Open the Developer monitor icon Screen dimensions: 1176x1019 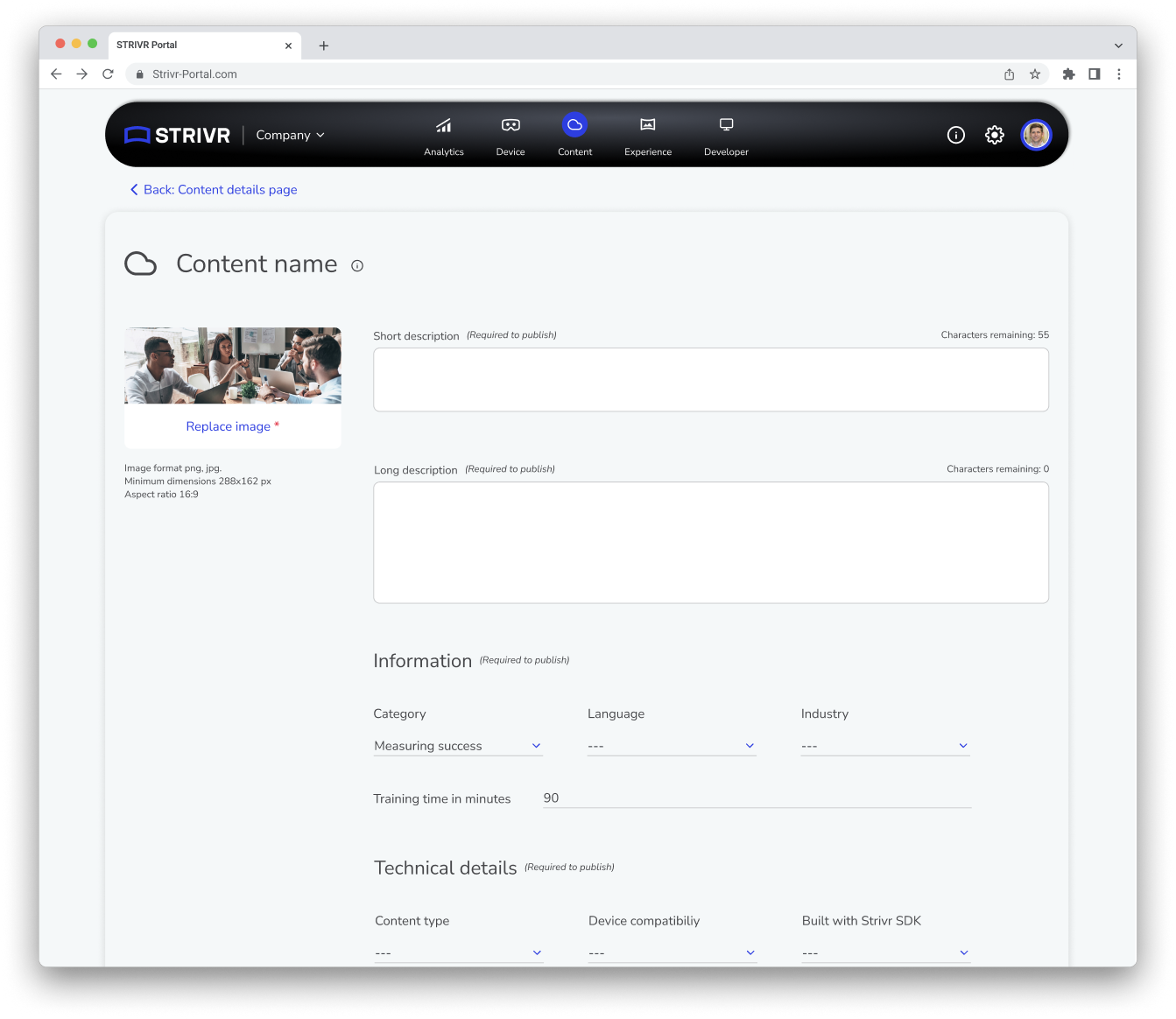point(726,124)
